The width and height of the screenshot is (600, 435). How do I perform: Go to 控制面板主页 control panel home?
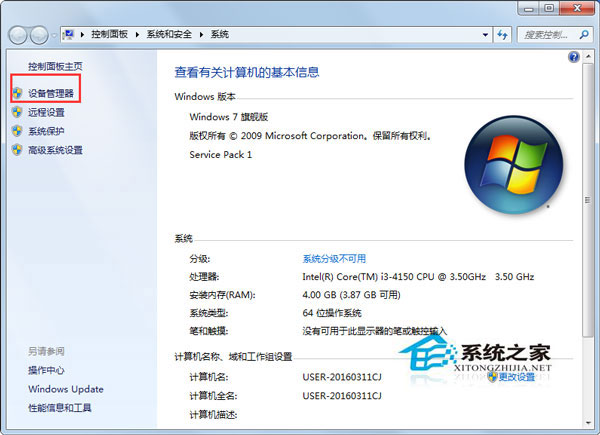click(x=55, y=66)
